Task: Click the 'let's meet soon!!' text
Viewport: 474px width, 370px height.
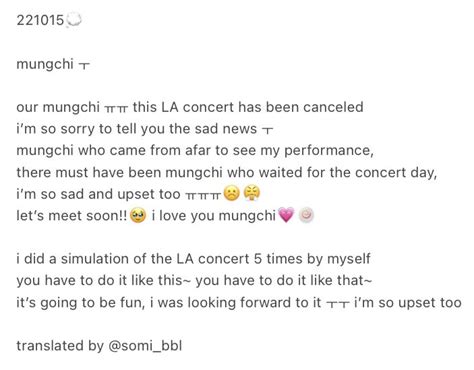Action: 72,216
